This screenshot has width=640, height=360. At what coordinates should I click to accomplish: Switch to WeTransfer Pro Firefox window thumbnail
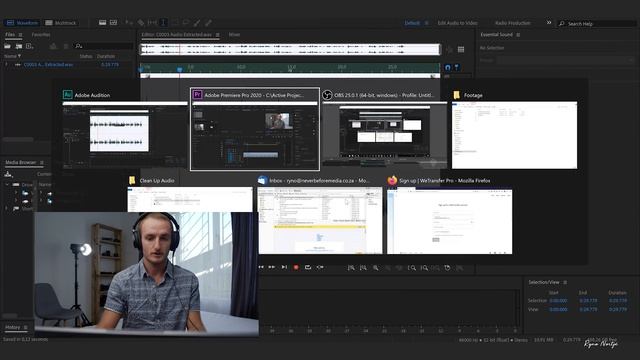[x=449, y=215]
